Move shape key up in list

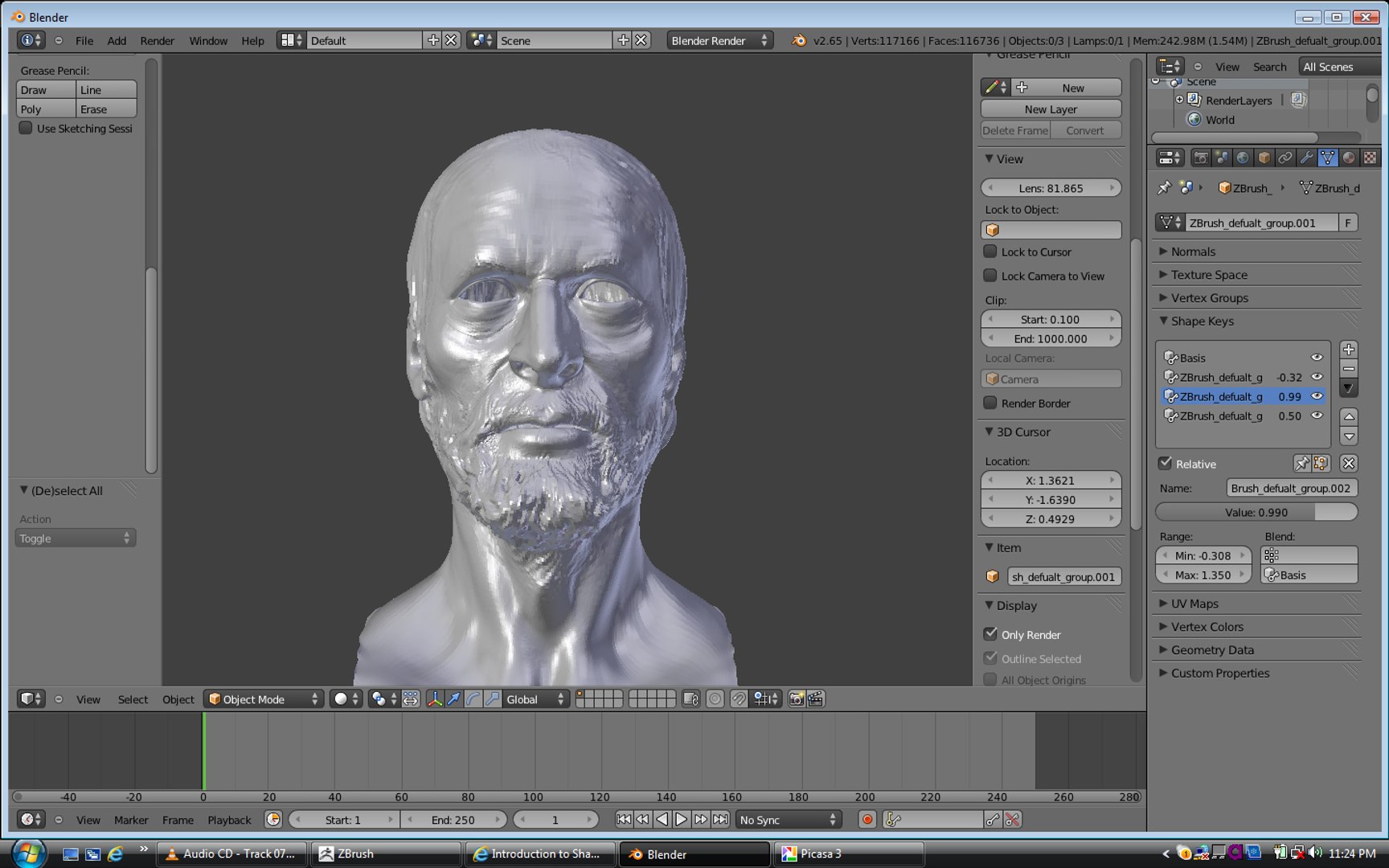[x=1349, y=416]
